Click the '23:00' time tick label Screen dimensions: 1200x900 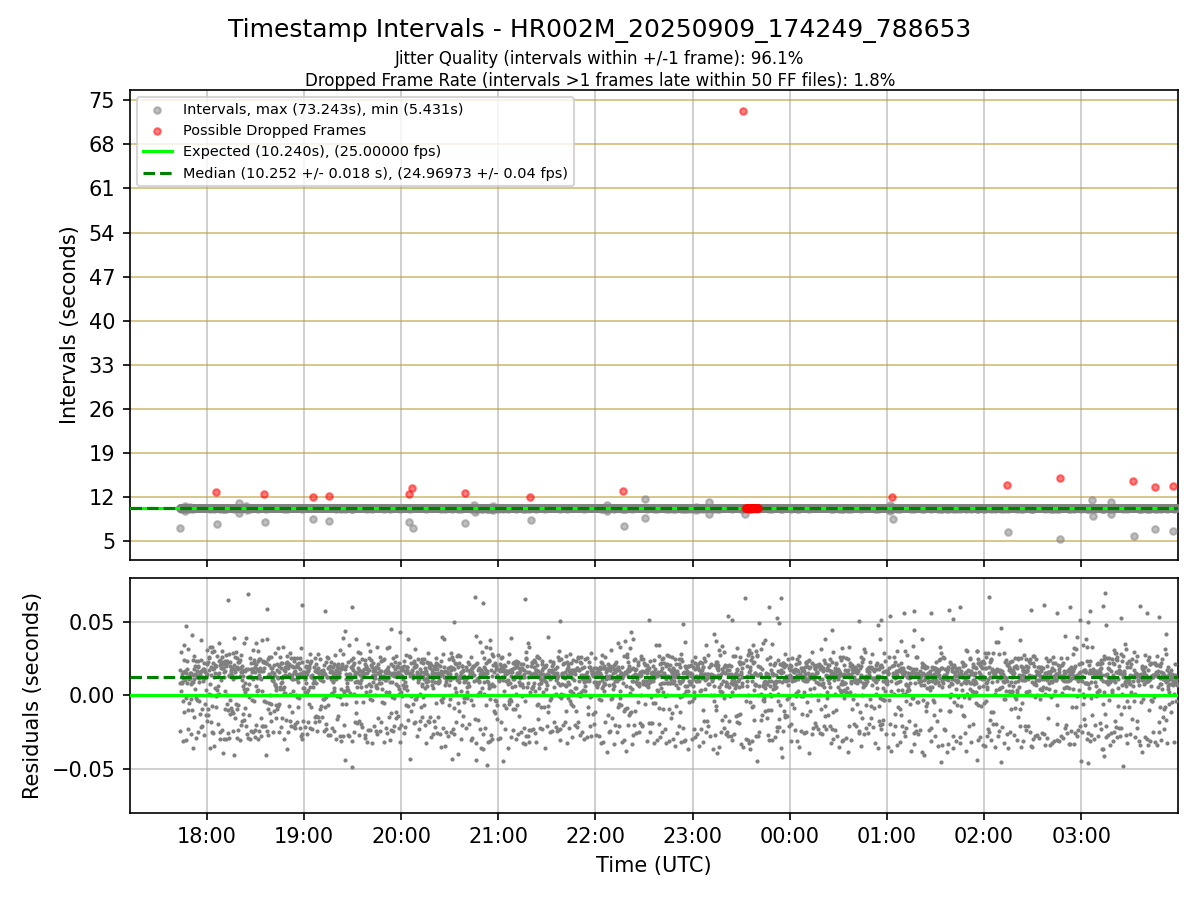(692, 835)
